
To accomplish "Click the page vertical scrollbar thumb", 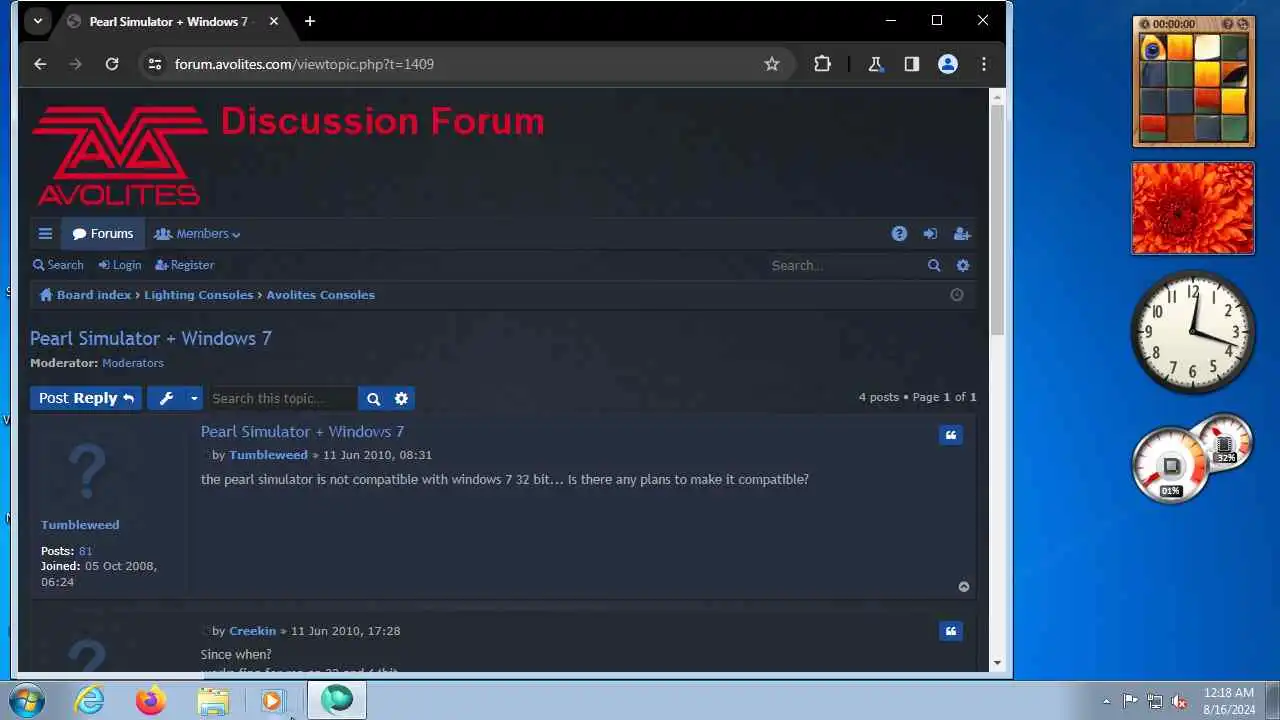I will tap(996, 220).
